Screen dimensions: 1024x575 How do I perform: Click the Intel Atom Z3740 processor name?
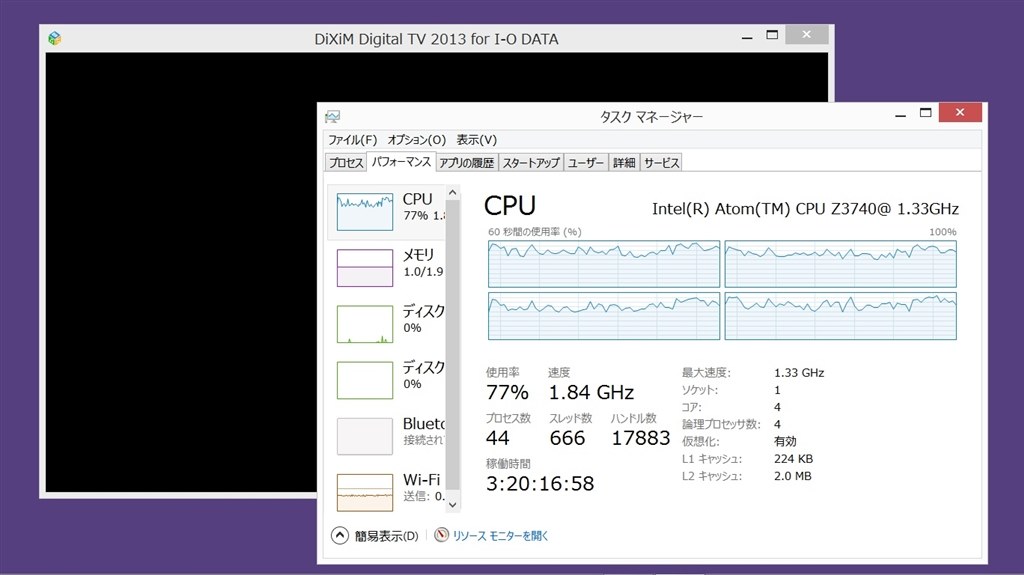805,209
